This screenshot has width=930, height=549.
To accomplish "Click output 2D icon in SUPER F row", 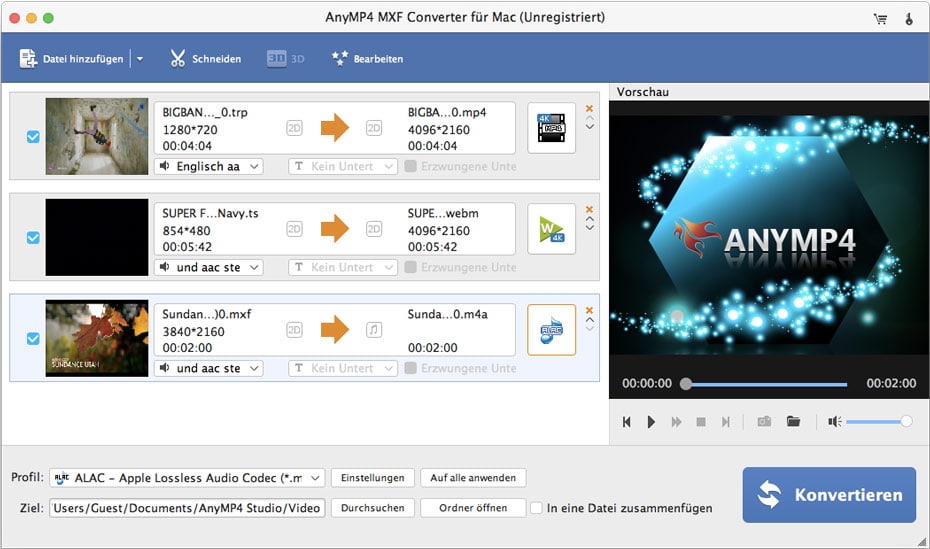I will [x=374, y=229].
